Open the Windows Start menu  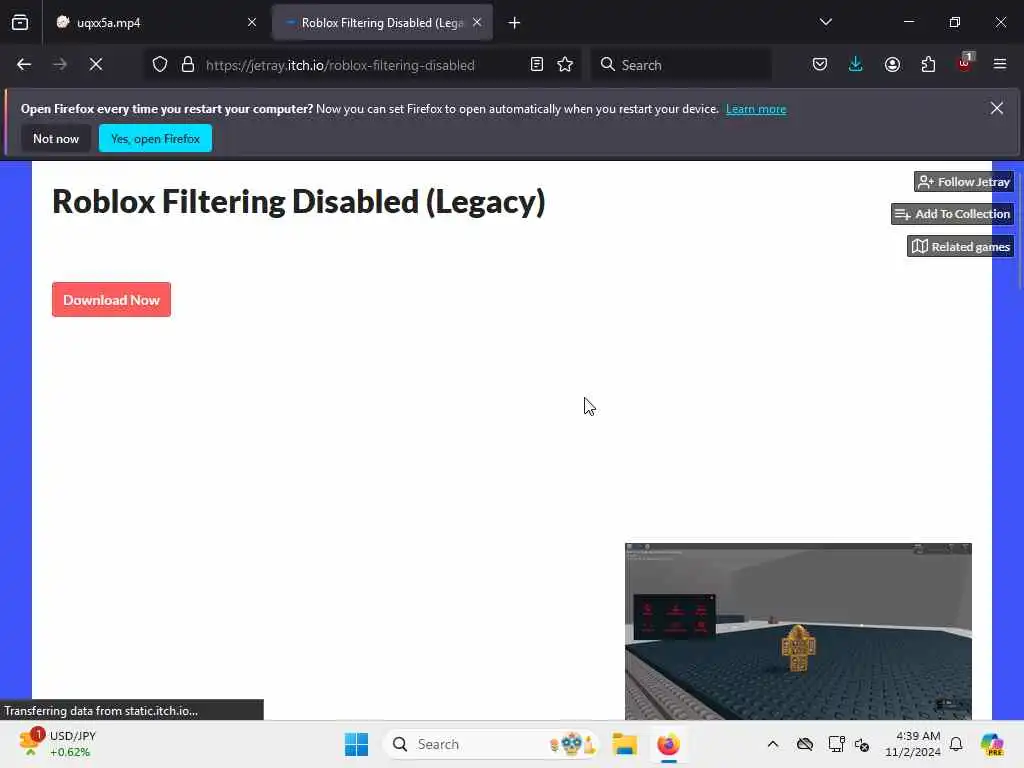pyautogui.click(x=357, y=744)
